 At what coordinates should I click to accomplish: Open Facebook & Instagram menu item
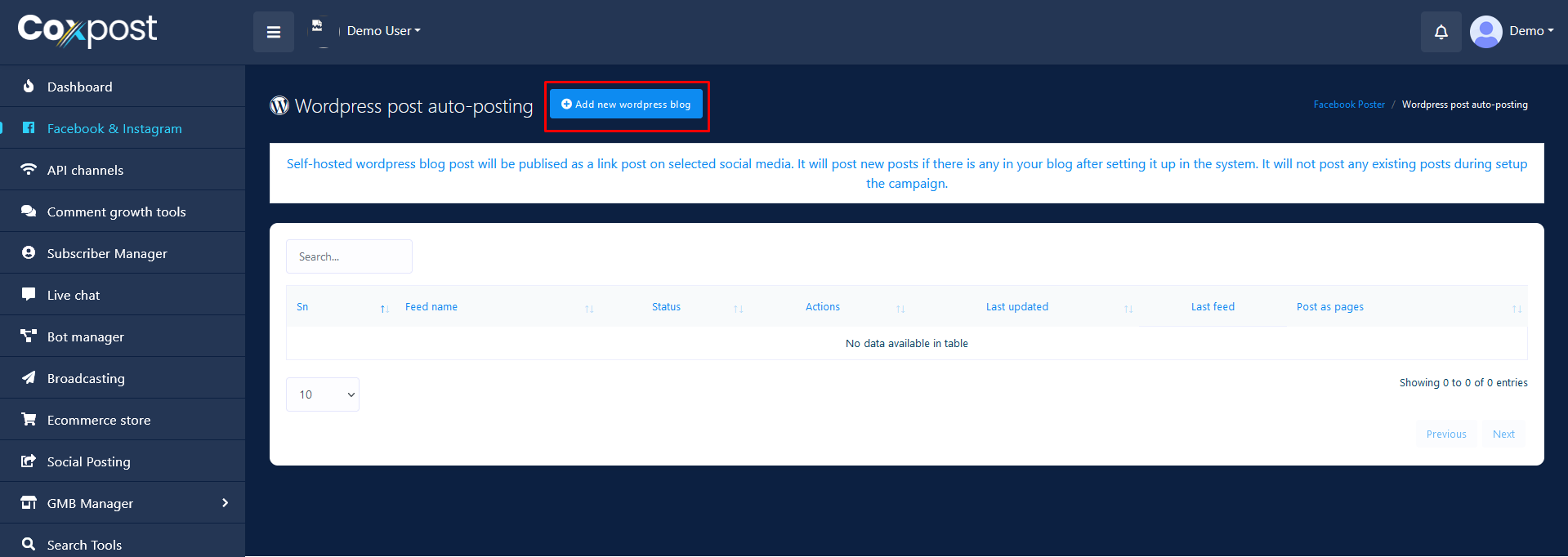pos(114,128)
